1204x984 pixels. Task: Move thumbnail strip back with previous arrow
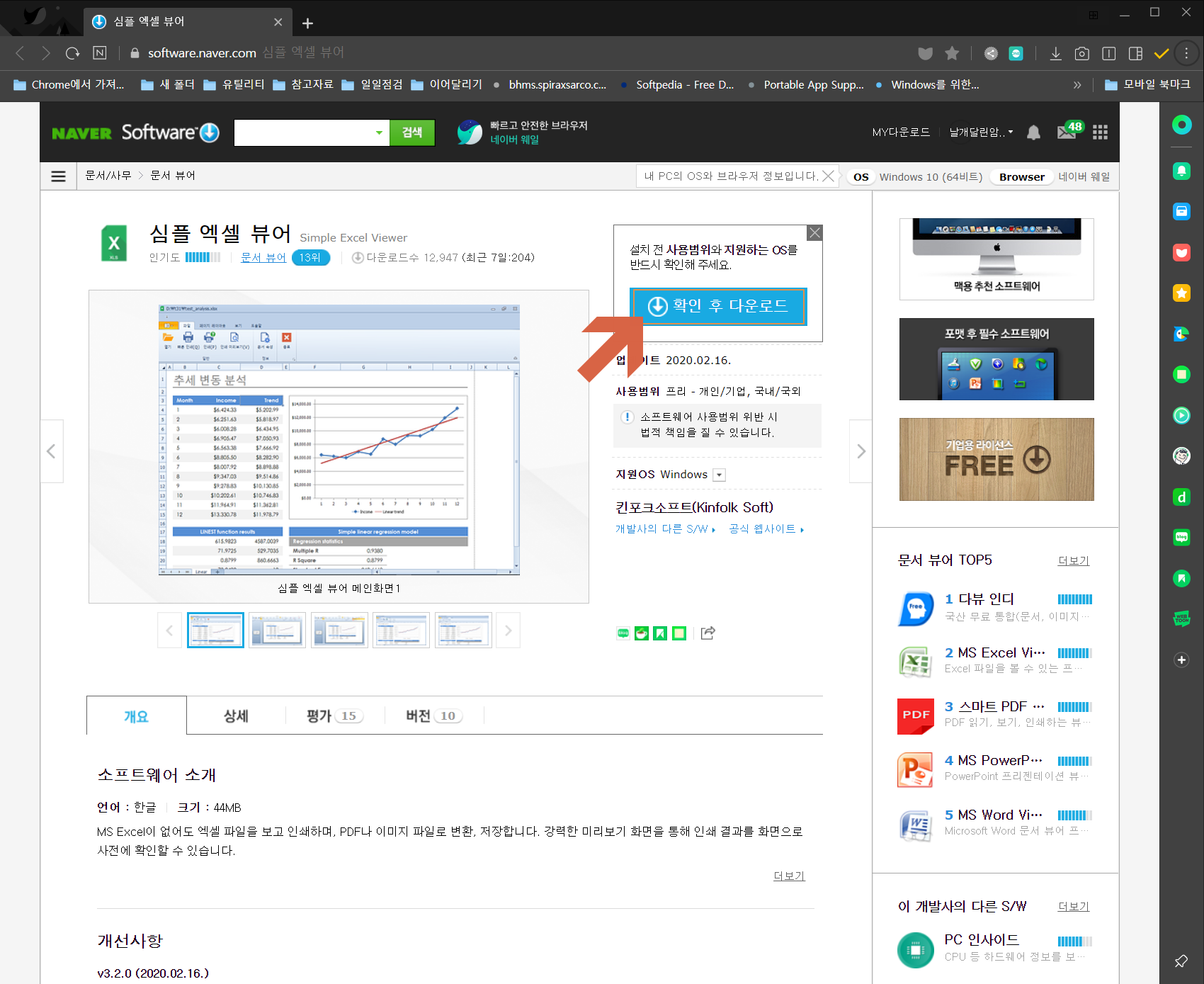click(x=169, y=630)
